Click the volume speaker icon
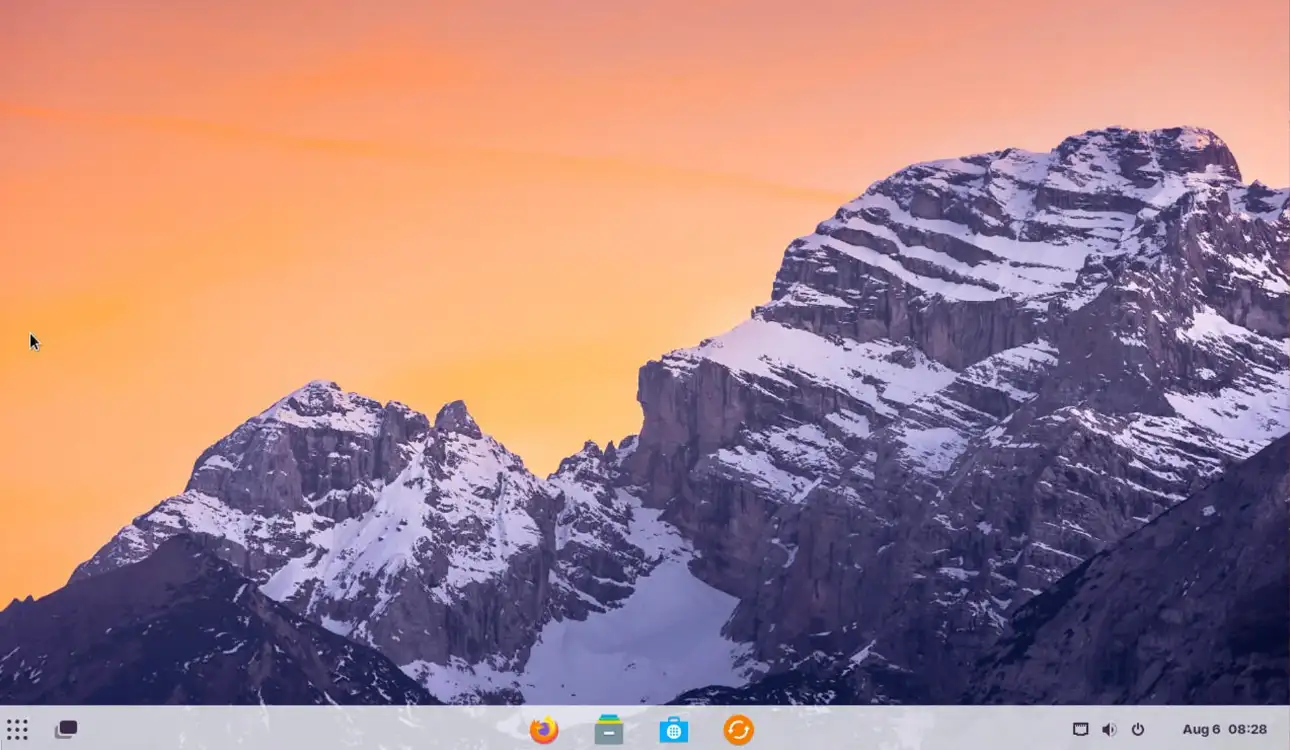Image resolution: width=1290 pixels, height=750 pixels. (x=1109, y=730)
